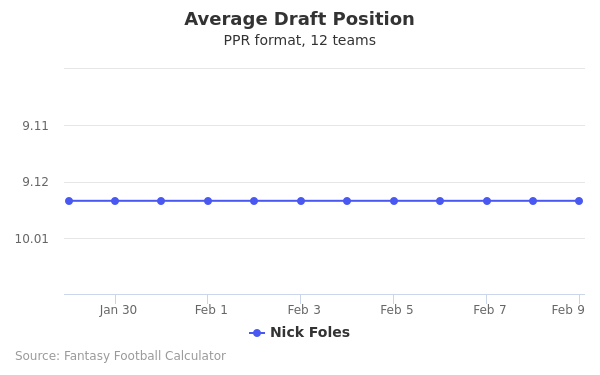The width and height of the screenshot is (600, 375).
Task: Click the data point between Feb 5 and Feb 7
Action: (440, 201)
